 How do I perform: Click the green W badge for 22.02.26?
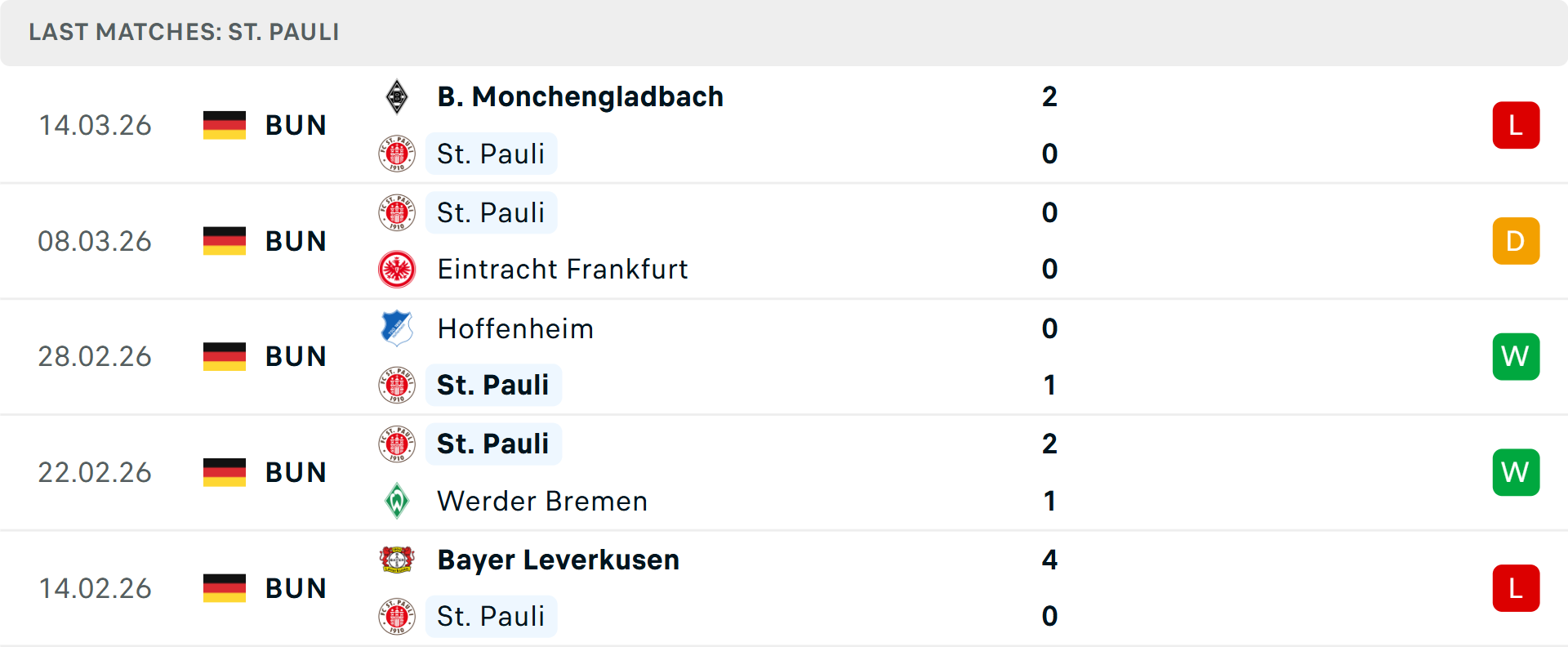1516,472
